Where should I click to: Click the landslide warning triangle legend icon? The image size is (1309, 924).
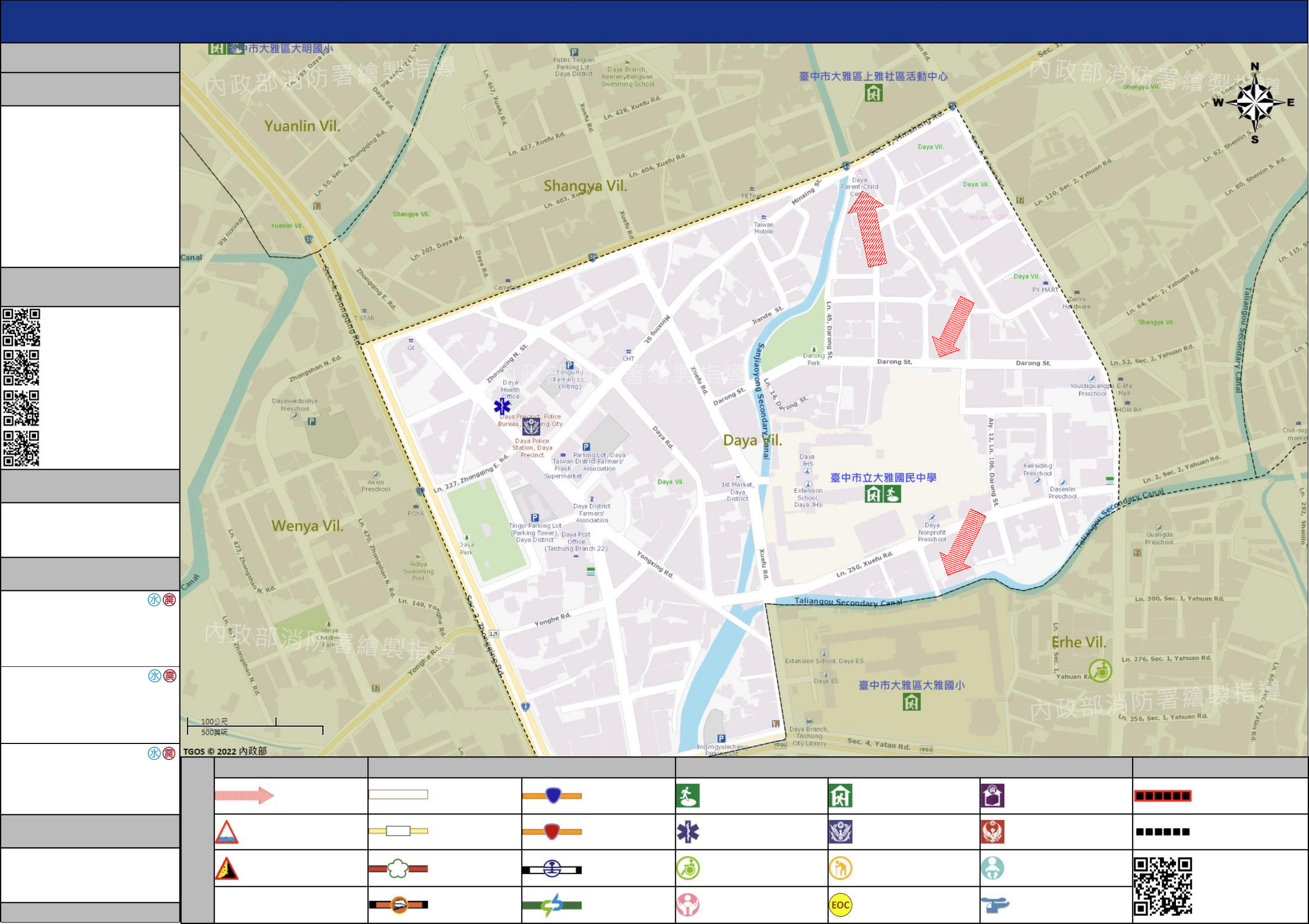[x=226, y=869]
